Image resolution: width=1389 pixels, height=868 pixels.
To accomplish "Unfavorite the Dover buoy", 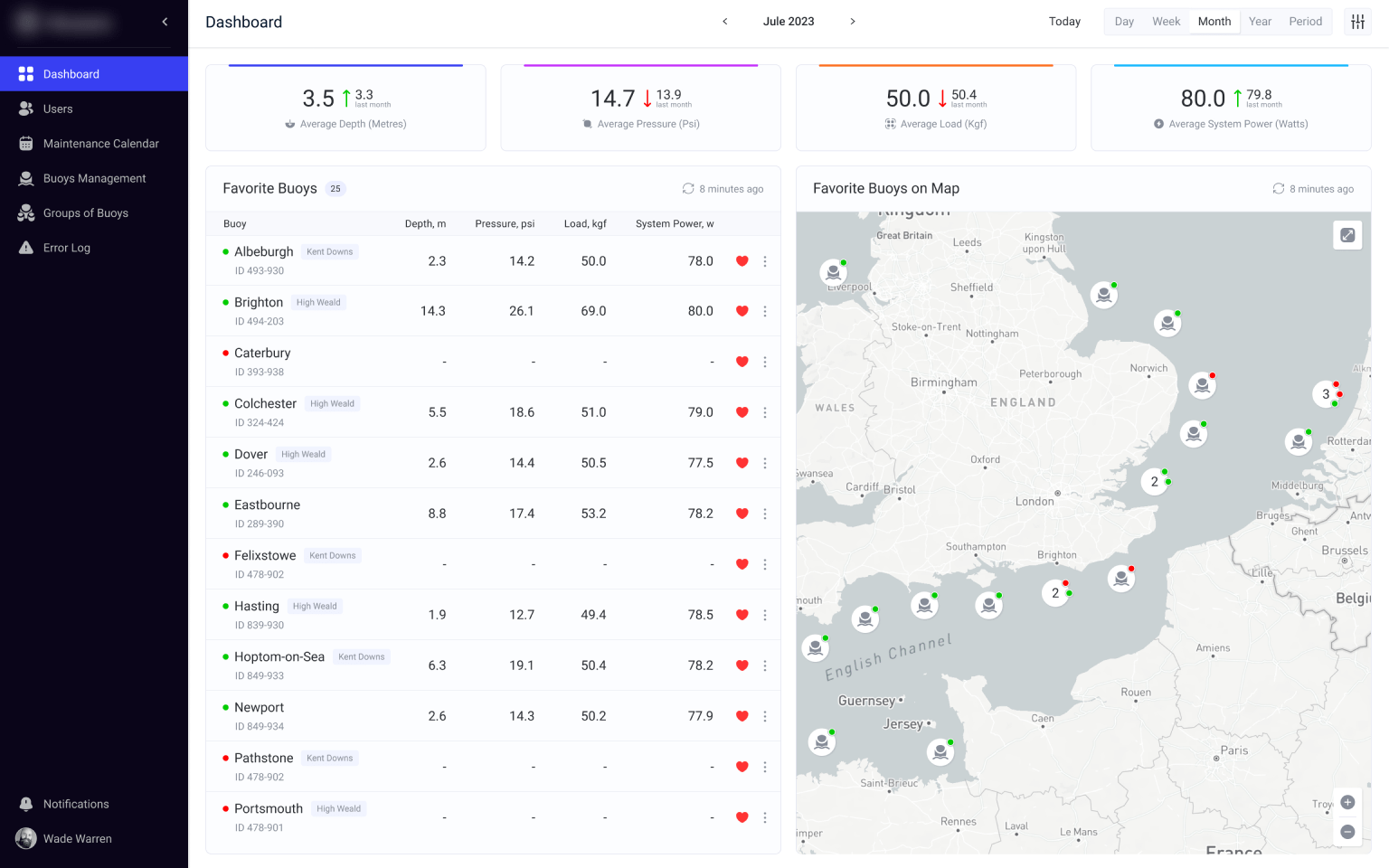I will tap(742, 463).
